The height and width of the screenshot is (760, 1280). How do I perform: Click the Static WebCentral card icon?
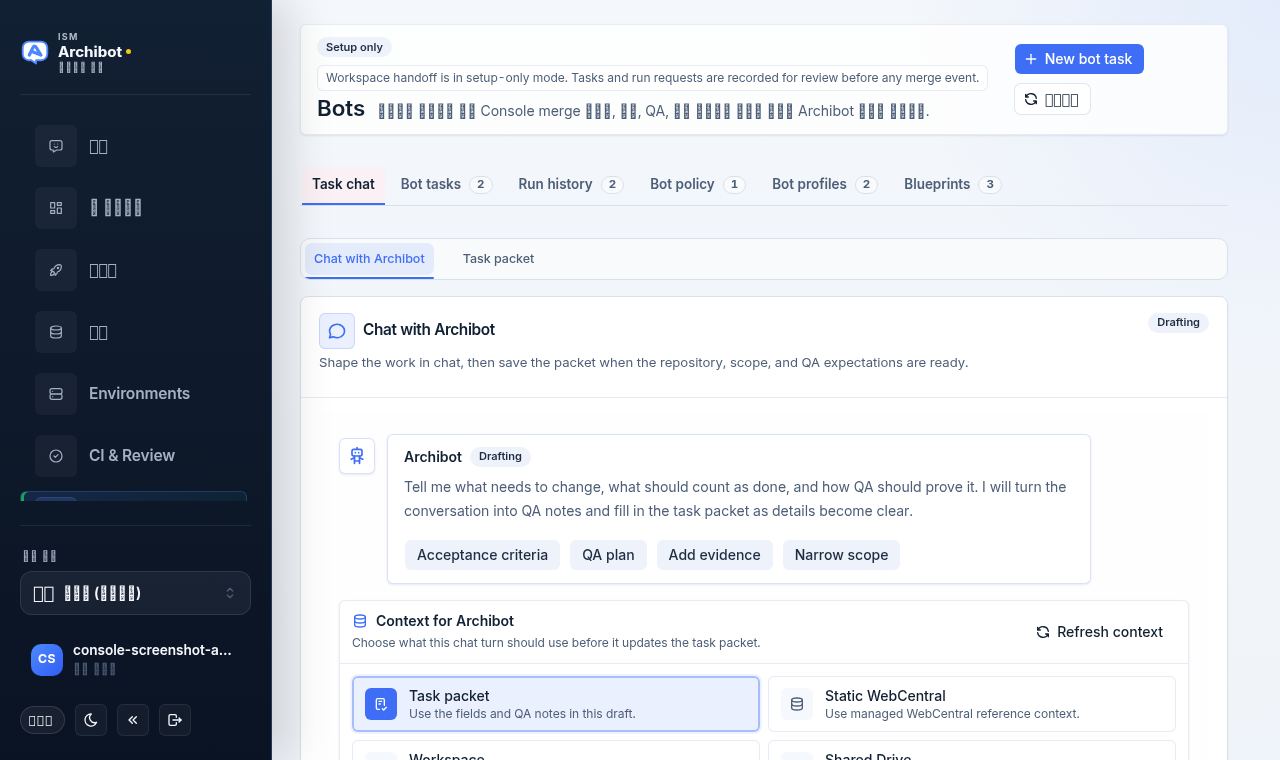pyautogui.click(x=797, y=704)
